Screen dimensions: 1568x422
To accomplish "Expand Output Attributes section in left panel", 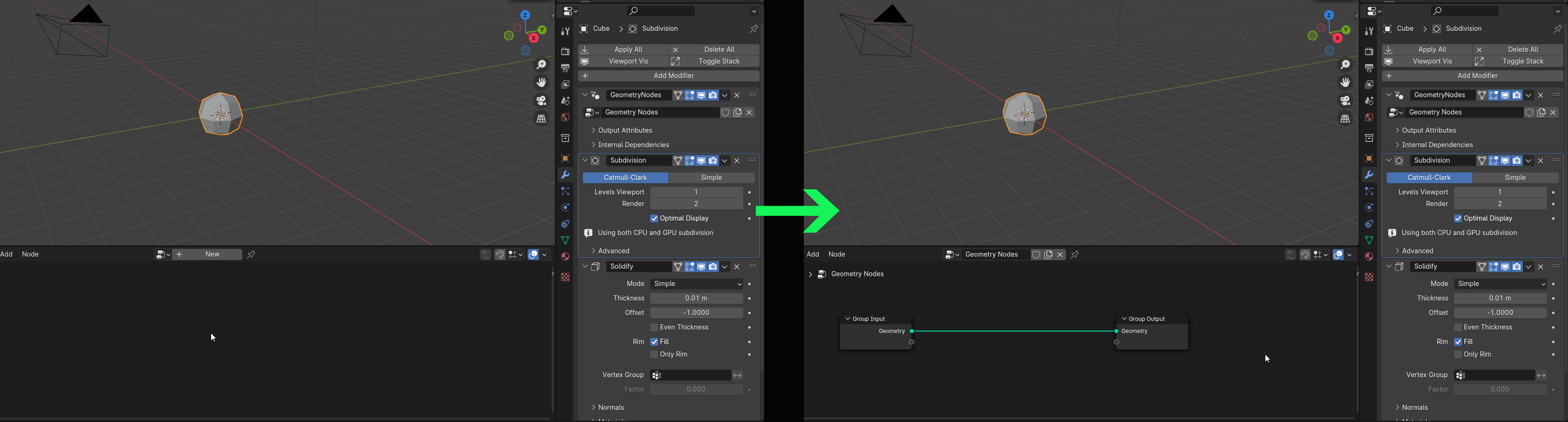I will [622, 130].
